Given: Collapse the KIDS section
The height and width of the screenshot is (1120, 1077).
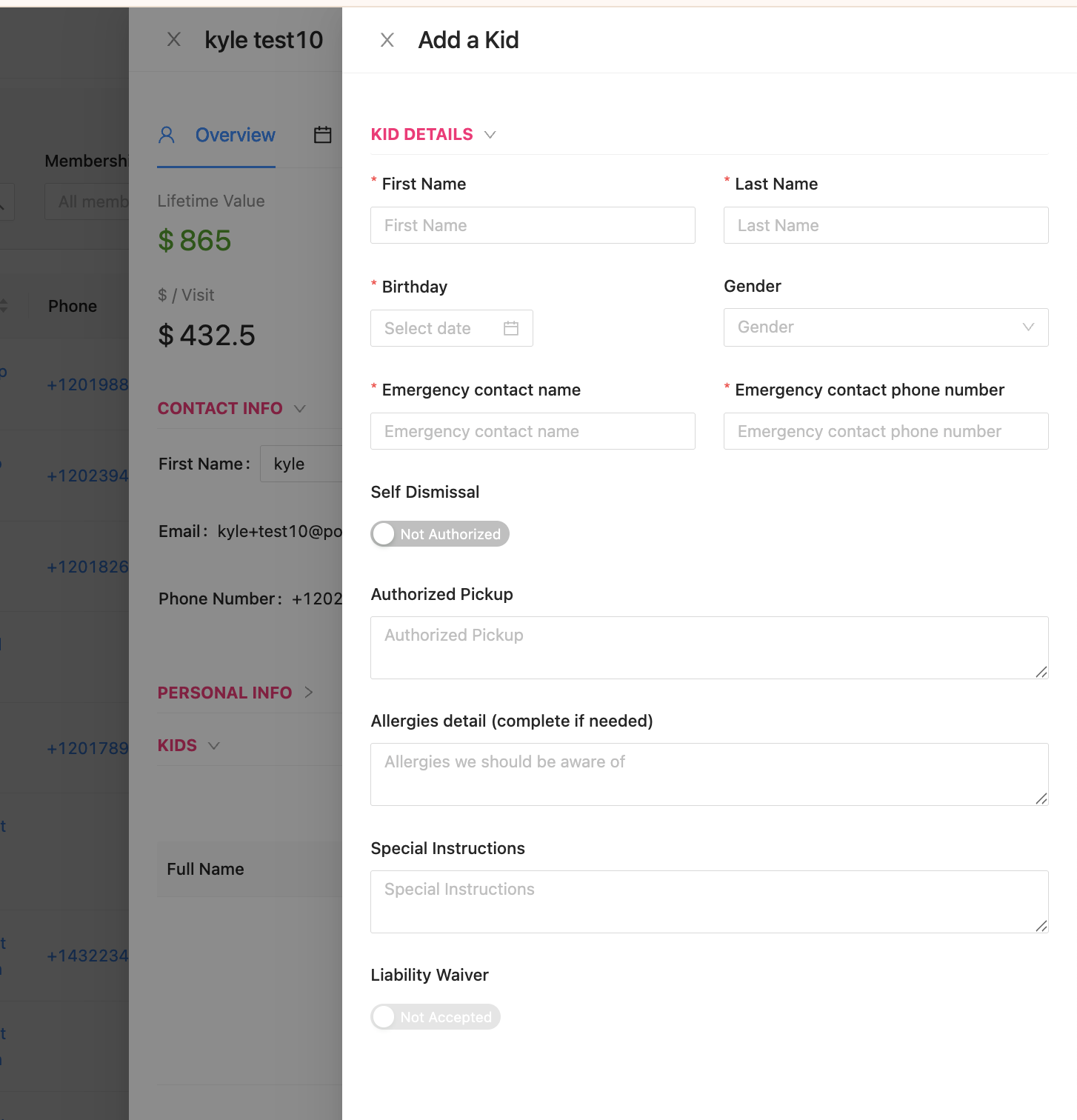Looking at the screenshot, I should 214,746.
